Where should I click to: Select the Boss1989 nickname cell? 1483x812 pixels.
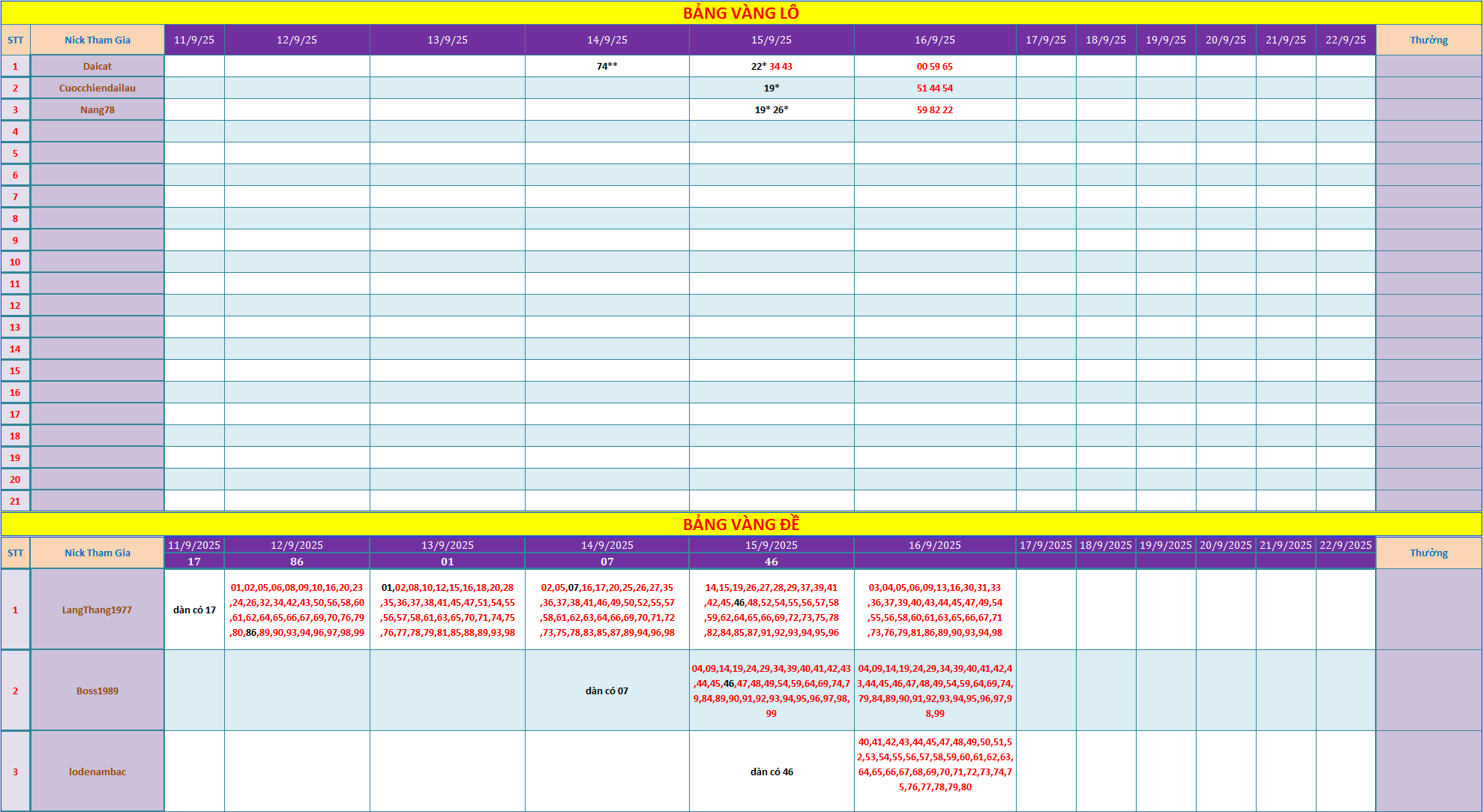pos(97,691)
